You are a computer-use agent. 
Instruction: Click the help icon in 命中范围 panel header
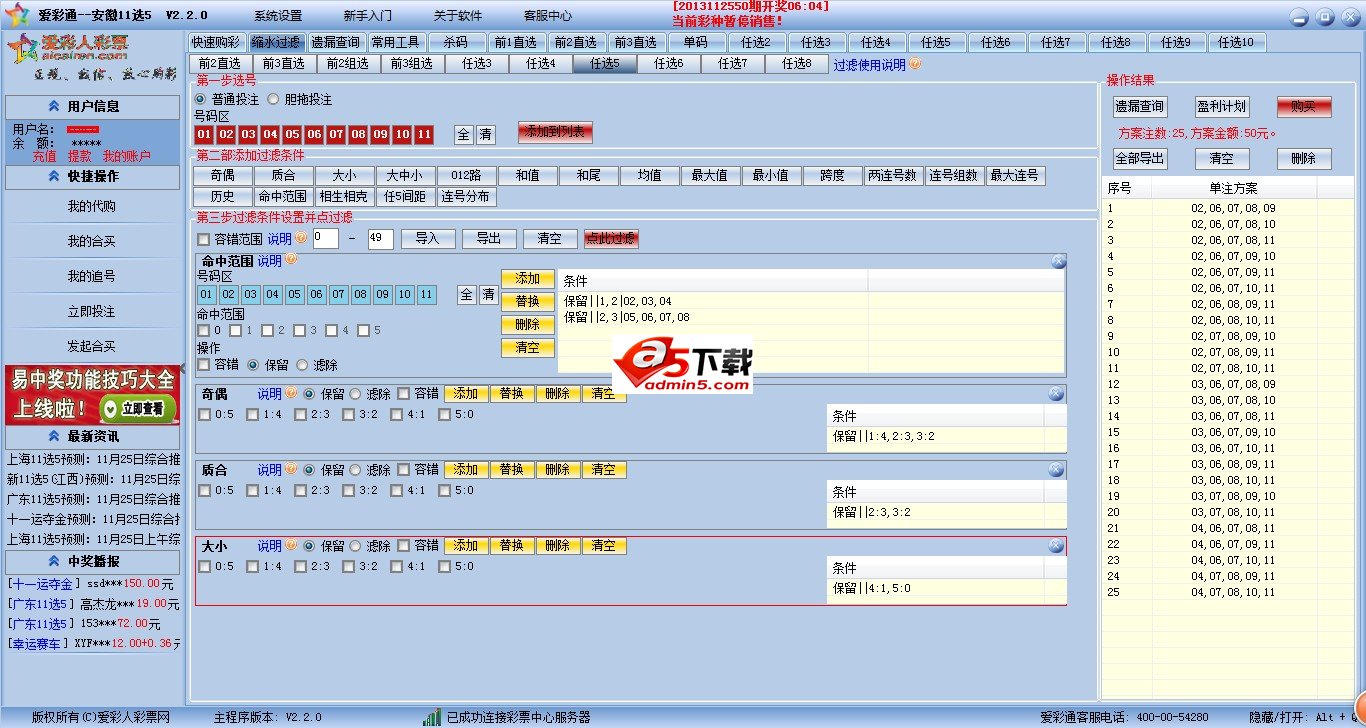click(x=291, y=260)
